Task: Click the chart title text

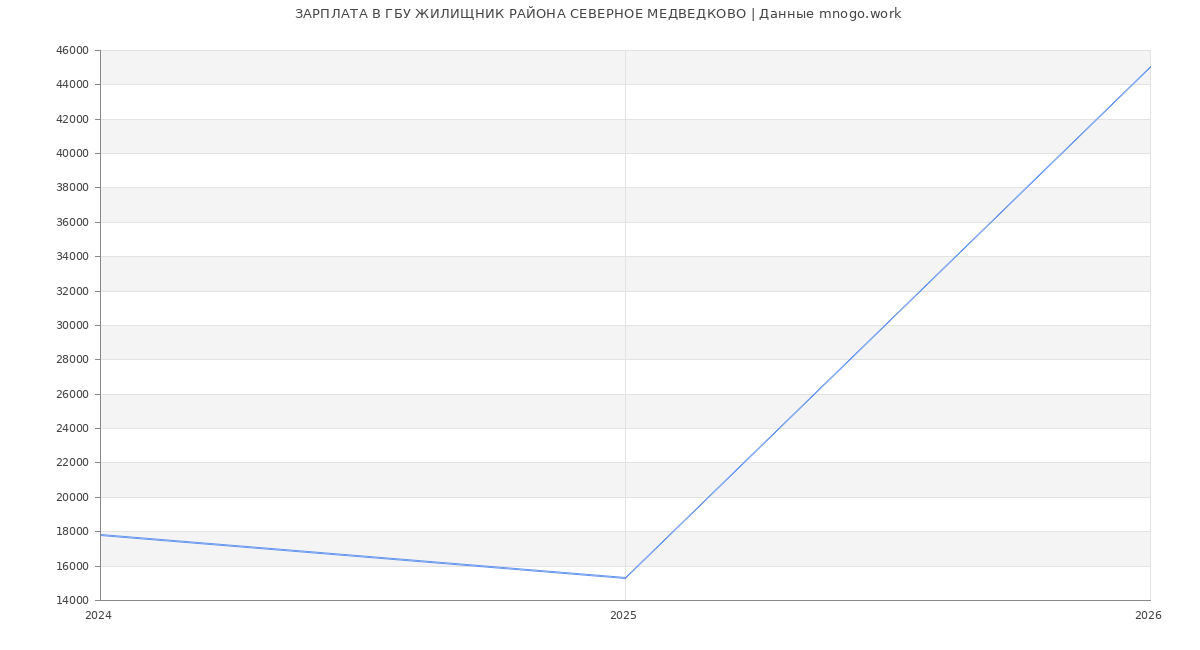Action: [598, 14]
